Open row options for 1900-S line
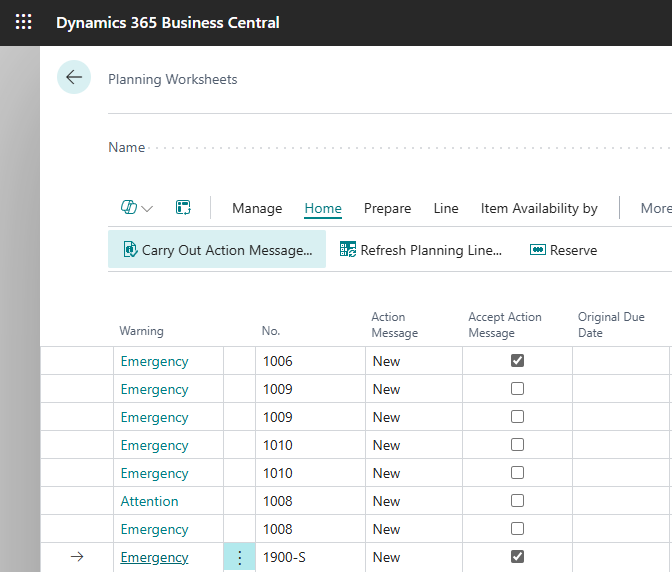672x572 pixels. point(240,557)
